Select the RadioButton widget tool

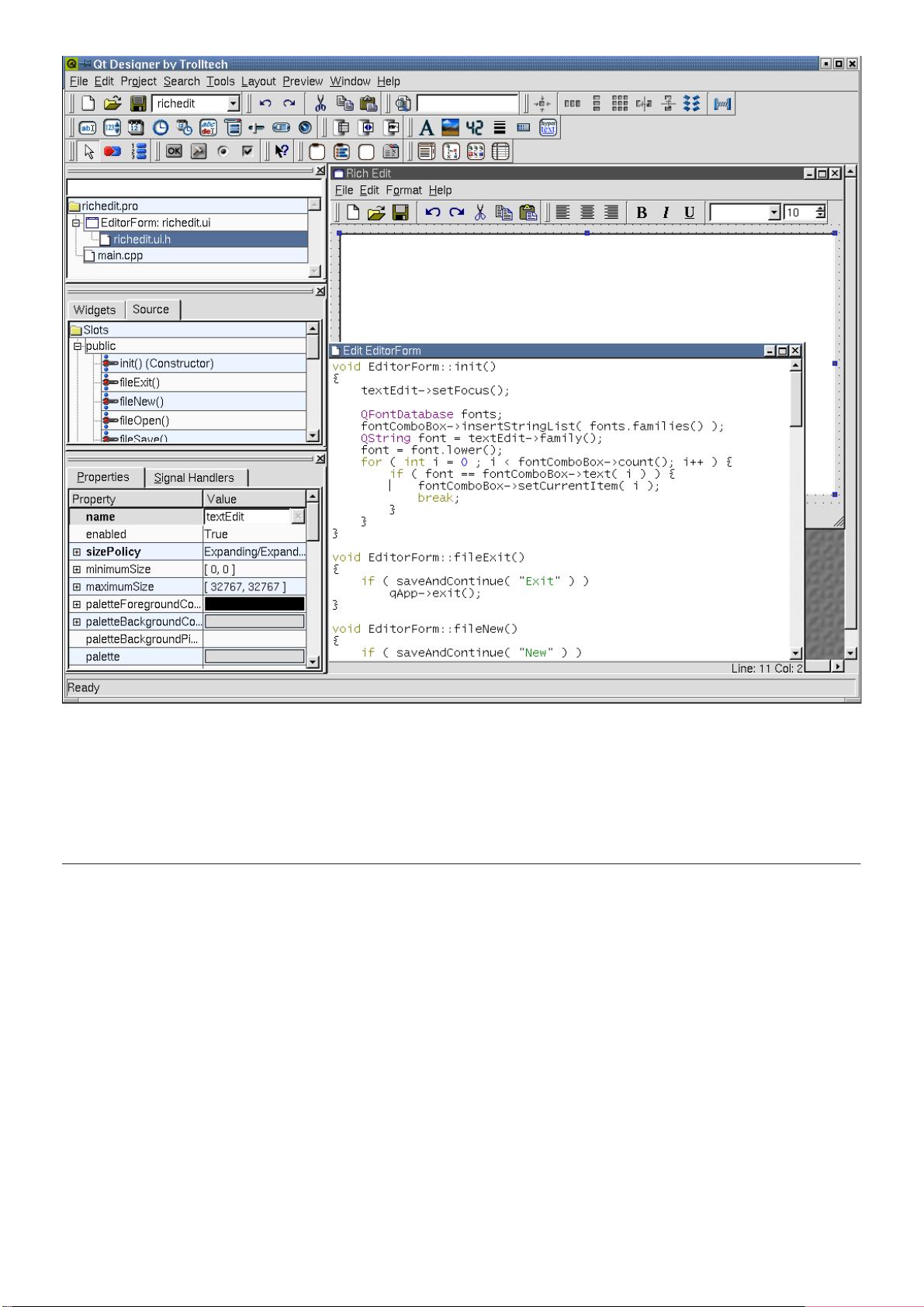tap(223, 151)
